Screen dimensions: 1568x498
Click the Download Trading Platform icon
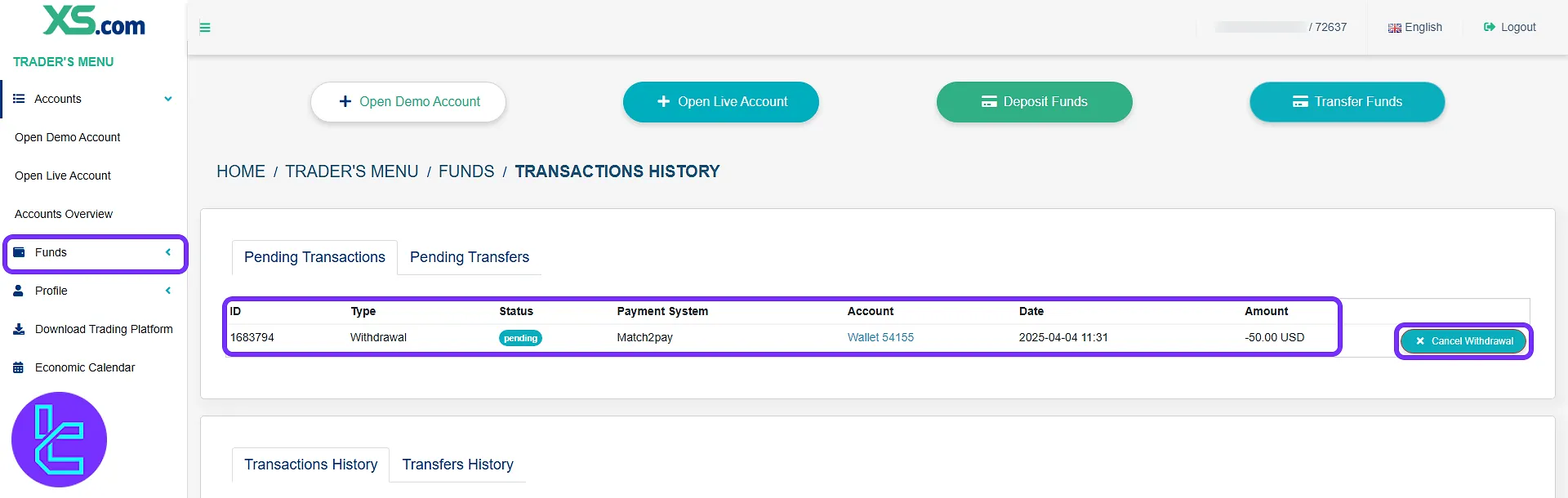19,329
